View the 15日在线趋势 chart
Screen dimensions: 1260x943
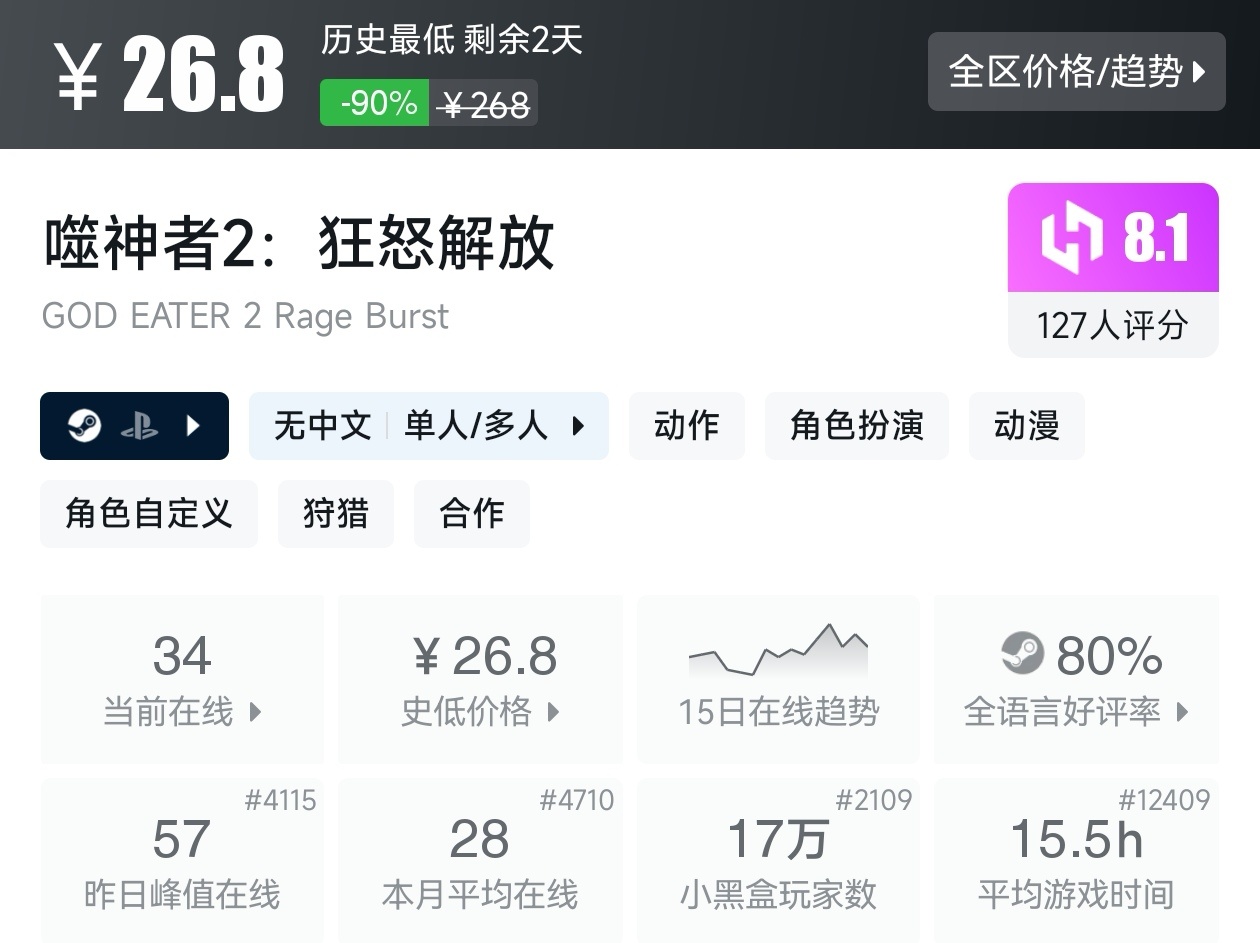coord(778,650)
